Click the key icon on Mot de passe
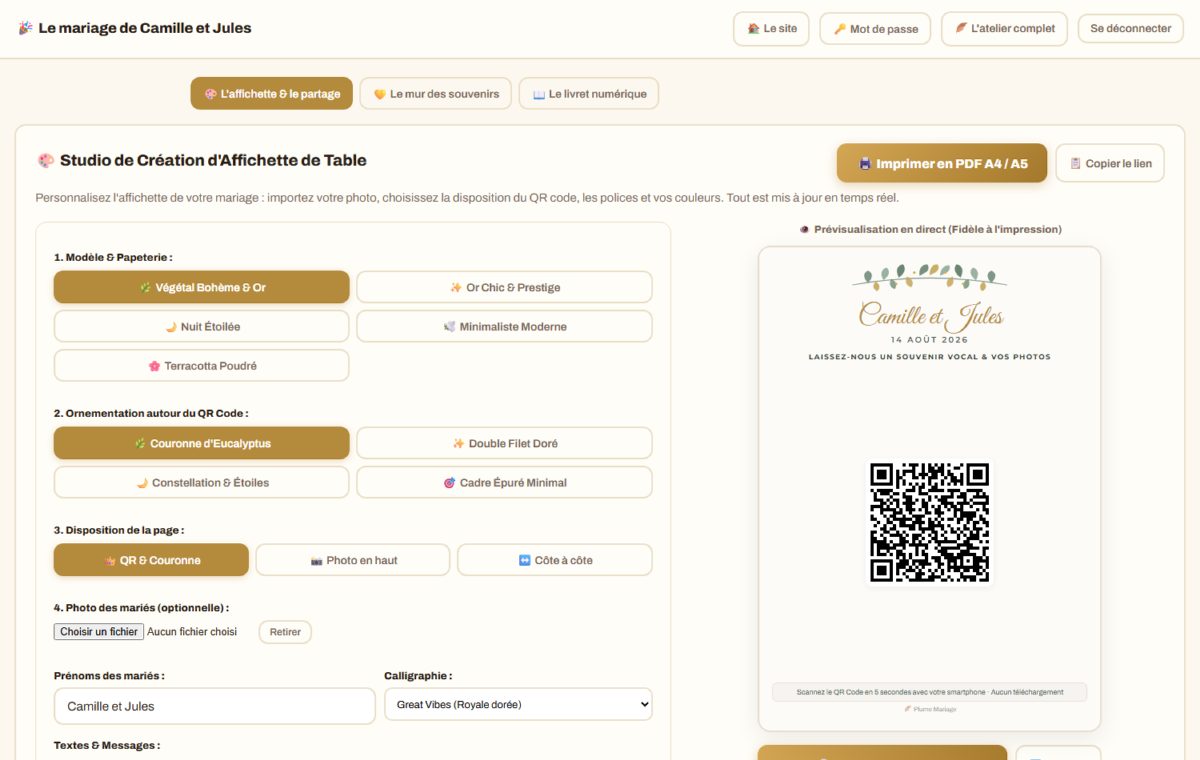1200x760 pixels. [840, 29]
